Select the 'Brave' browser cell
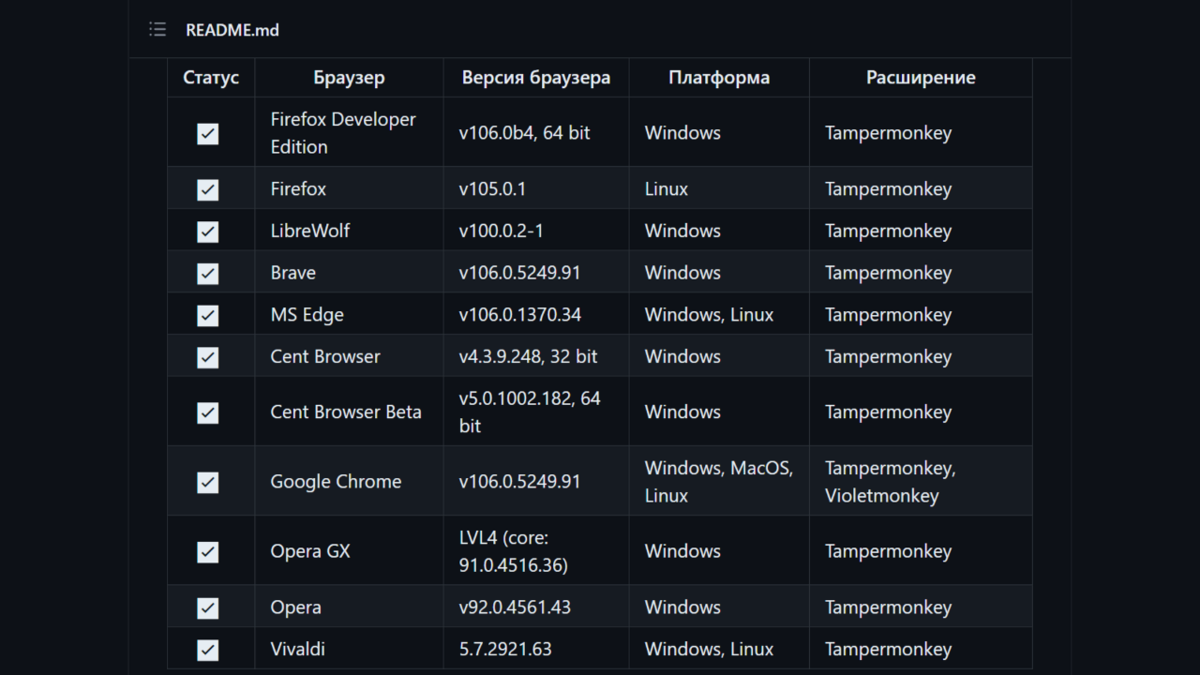The width and height of the screenshot is (1200, 675). pyautogui.click(x=349, y=273)
